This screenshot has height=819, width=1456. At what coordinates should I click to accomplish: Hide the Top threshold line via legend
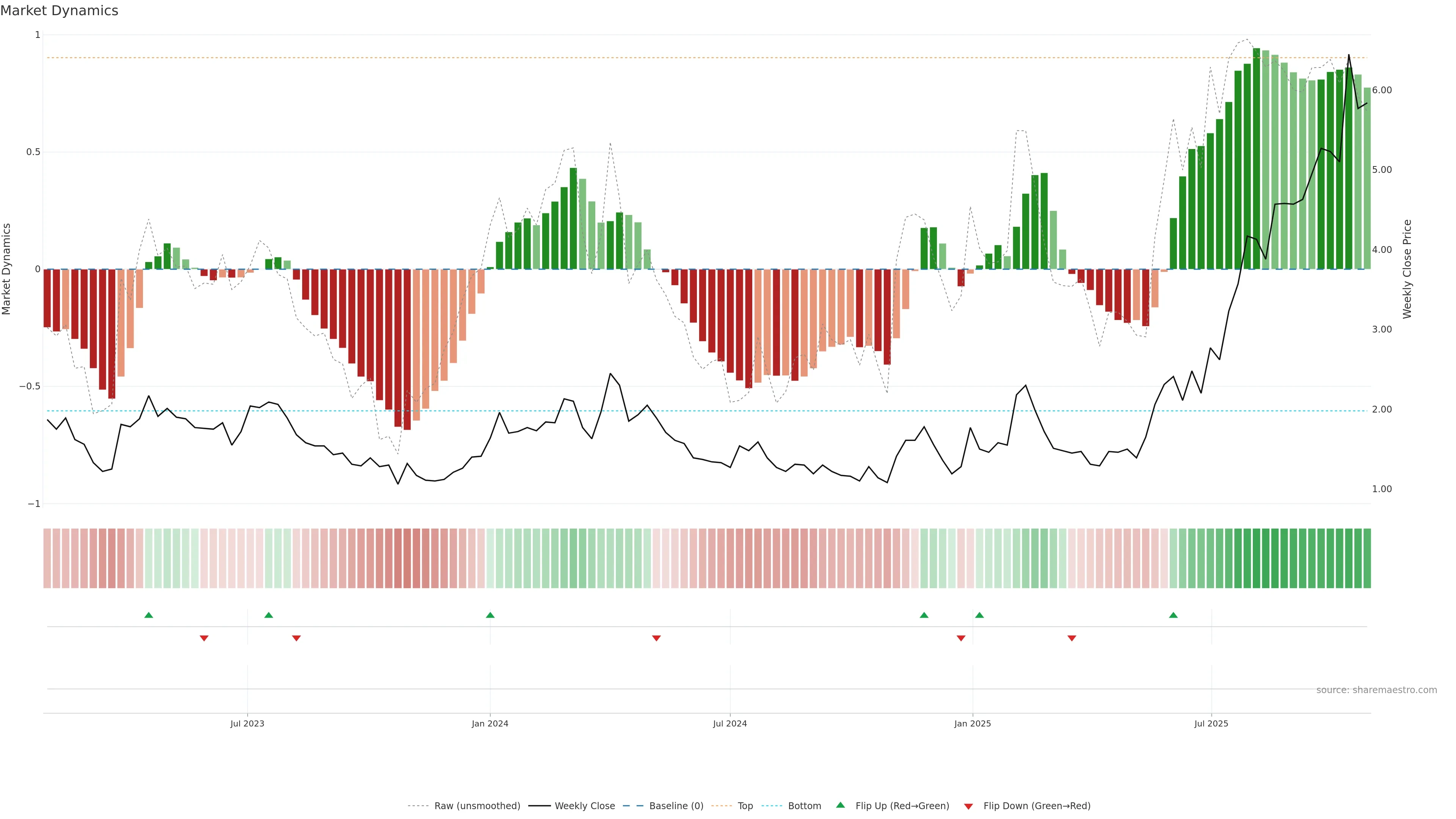pos(745,806)
